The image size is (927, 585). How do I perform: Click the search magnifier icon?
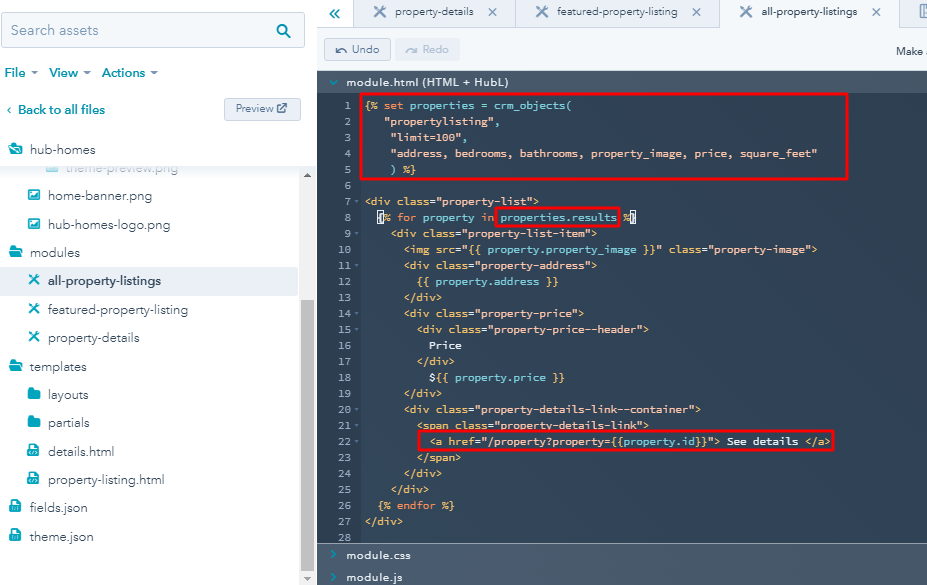[283, 31]
